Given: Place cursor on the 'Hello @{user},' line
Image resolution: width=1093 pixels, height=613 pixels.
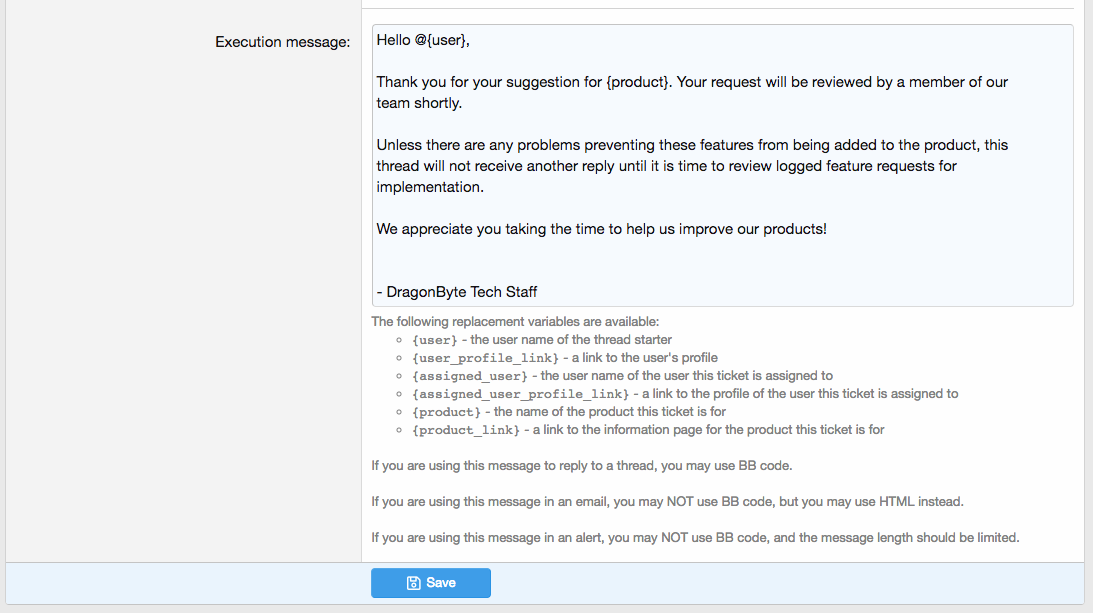Looking at the screenshot, I should point(423,40).
